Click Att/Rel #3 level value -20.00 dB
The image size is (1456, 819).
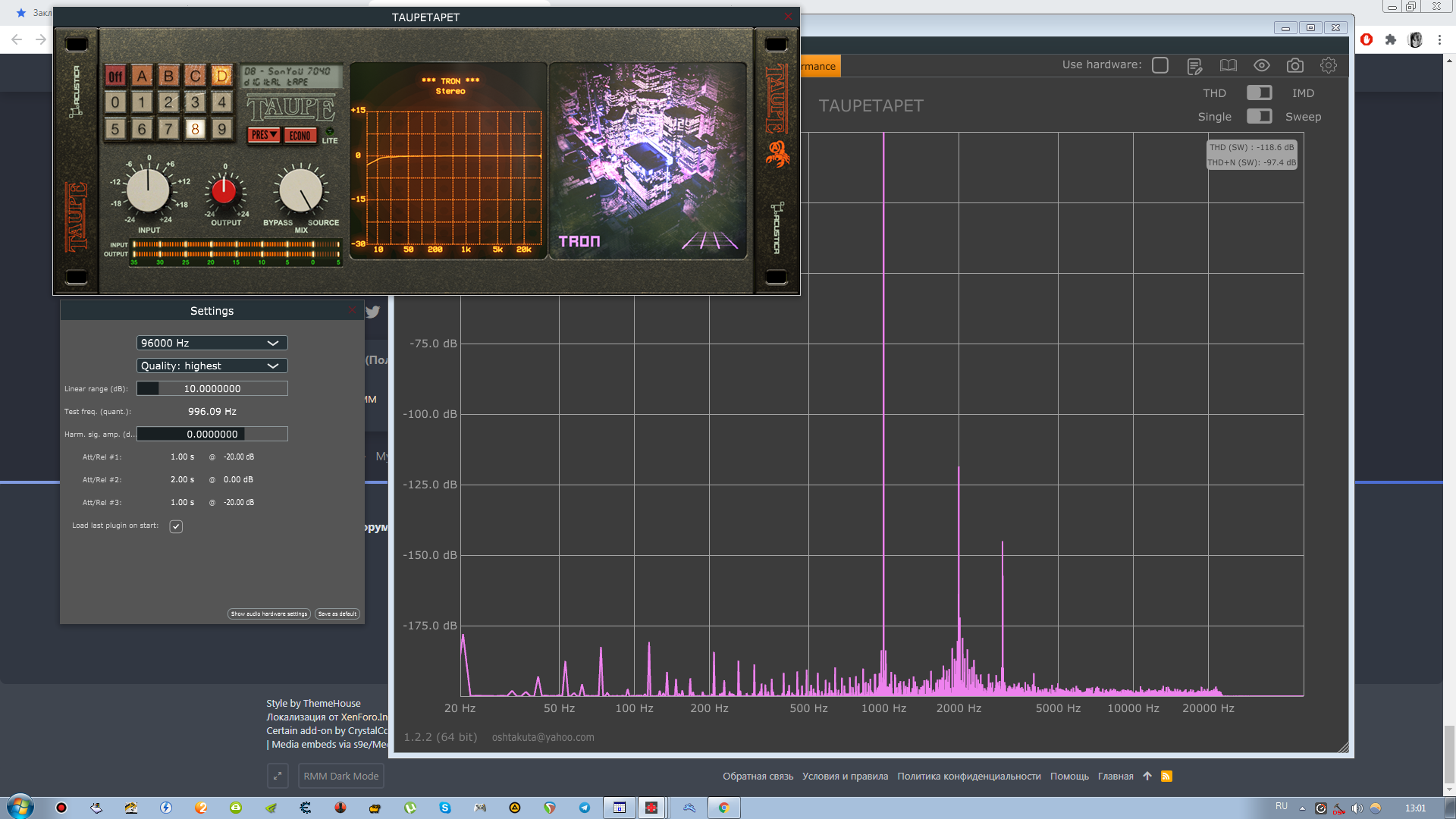tap(239, 503)
